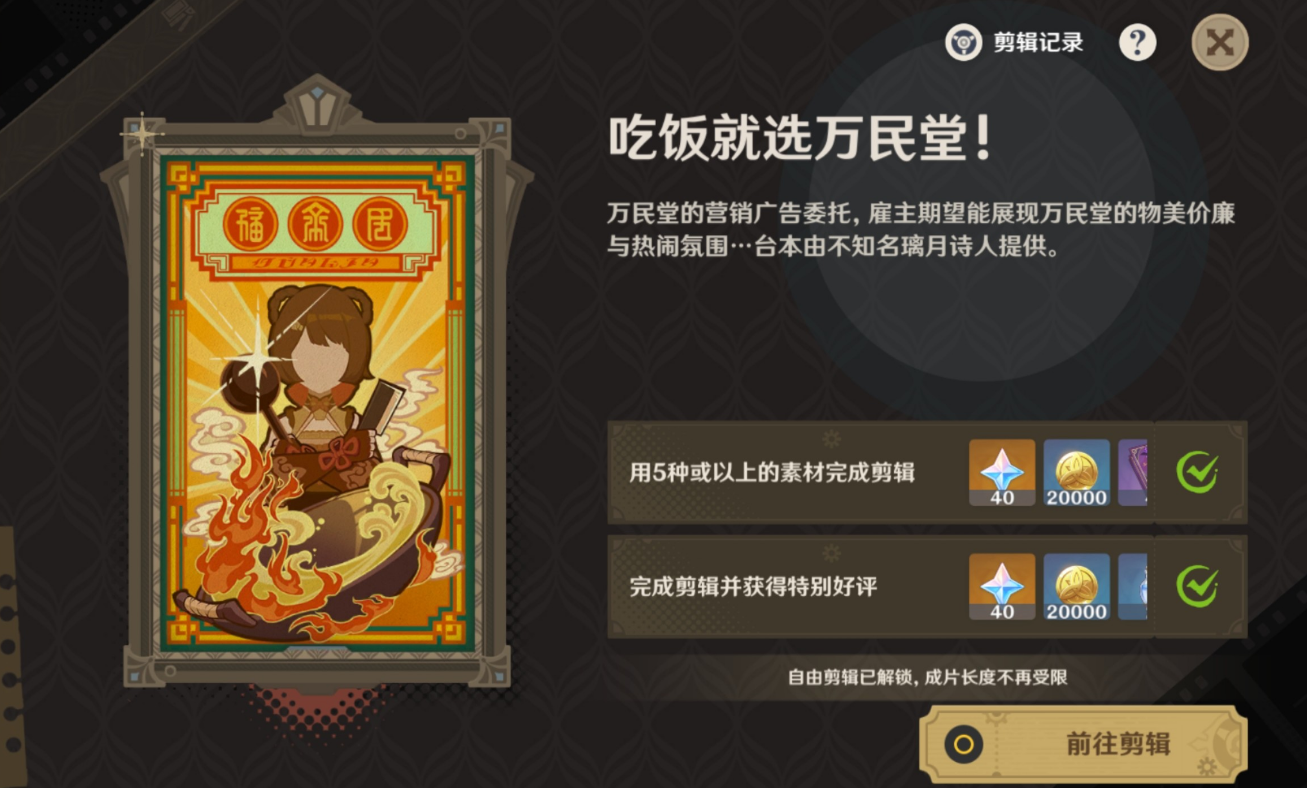The image size is (1307, 788).
Task: Click the question mark help icon
Action: point(1137,43)
